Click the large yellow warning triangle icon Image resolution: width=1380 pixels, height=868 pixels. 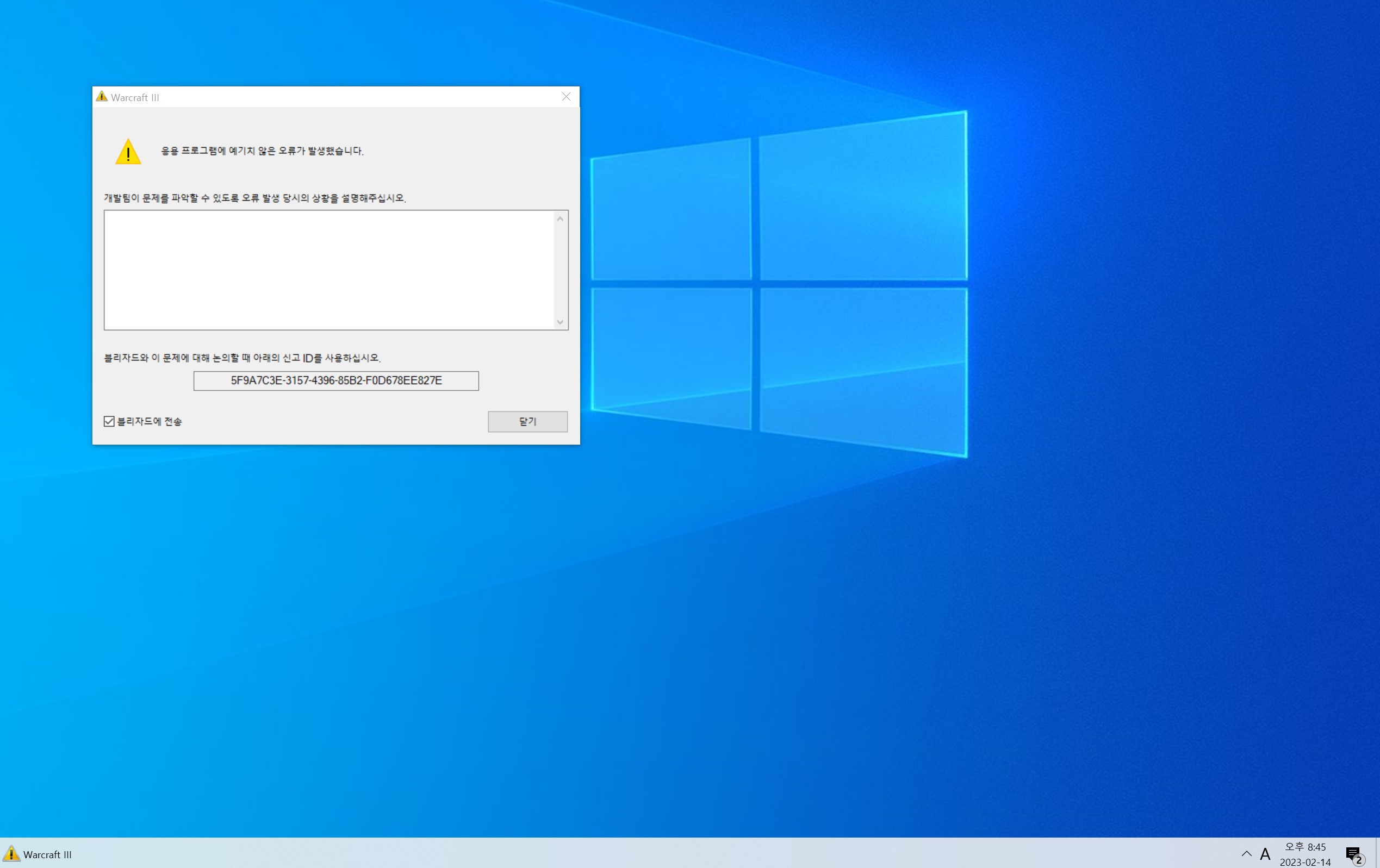coord(128,151)
